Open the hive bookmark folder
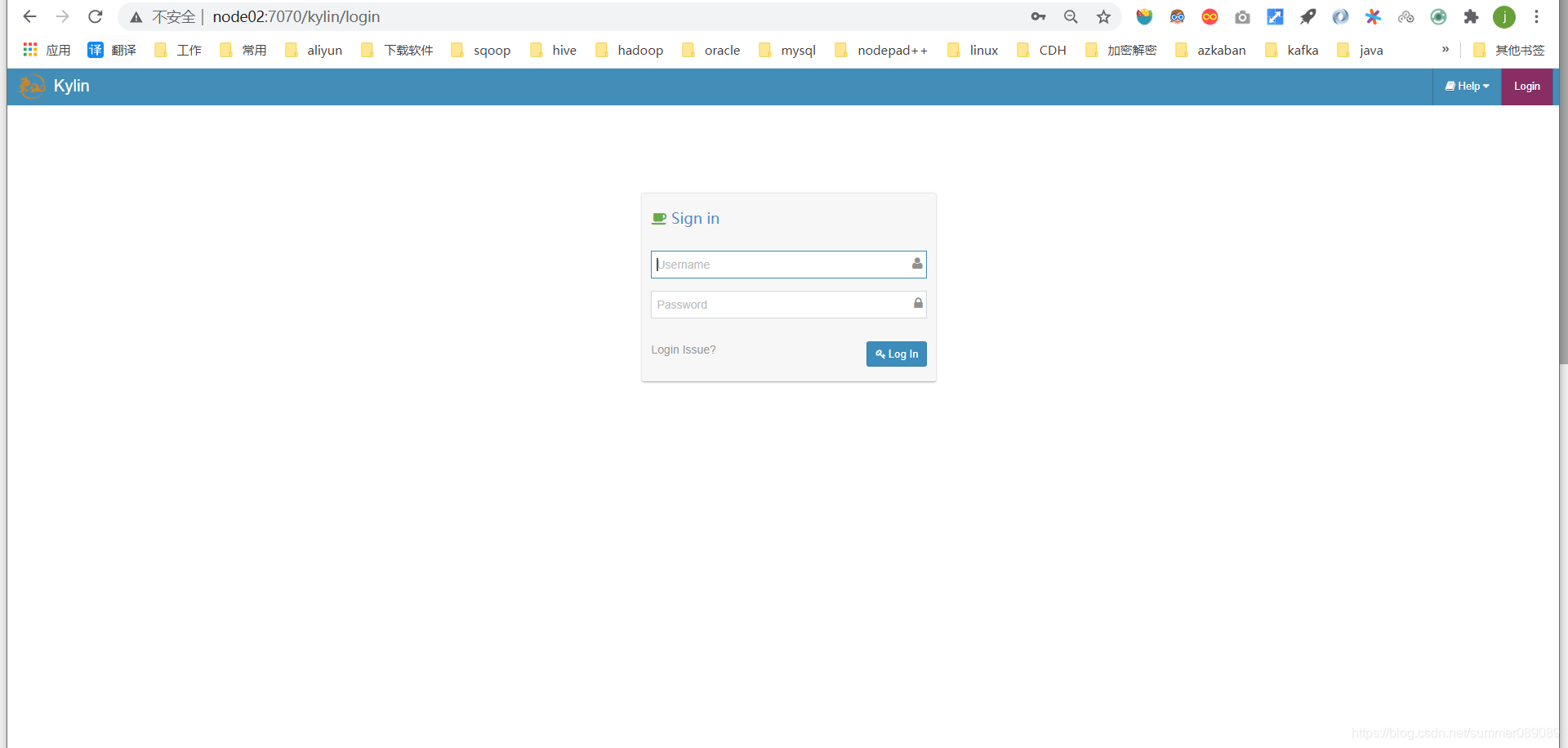 553,50
